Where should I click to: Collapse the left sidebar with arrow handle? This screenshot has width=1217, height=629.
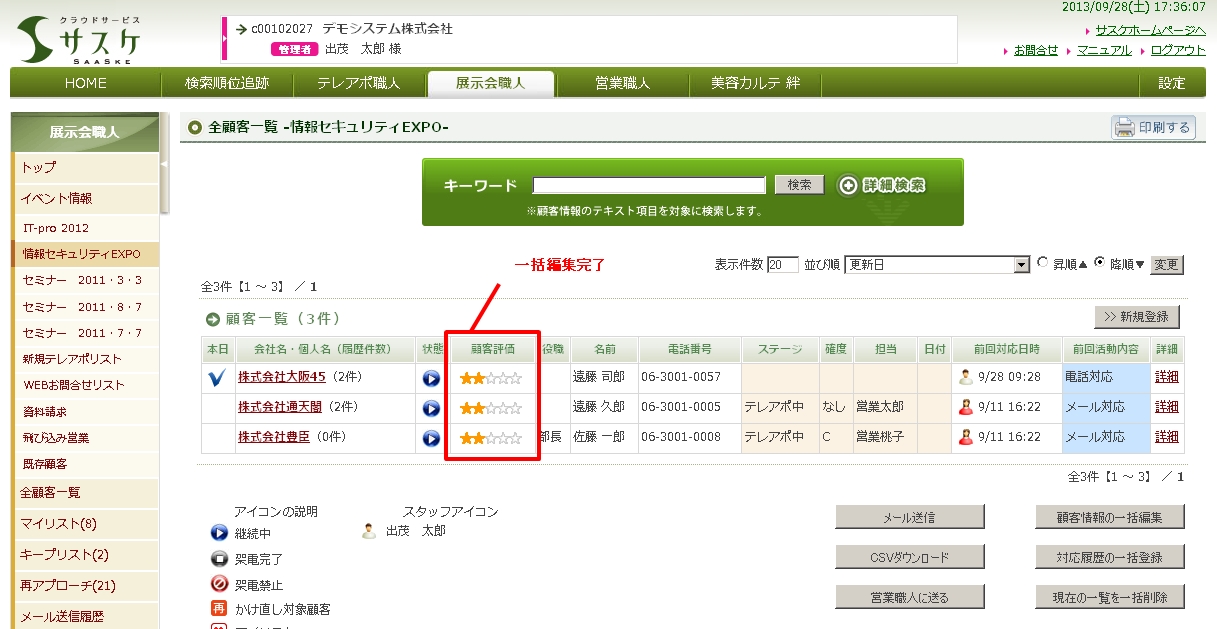coord(164,164)
